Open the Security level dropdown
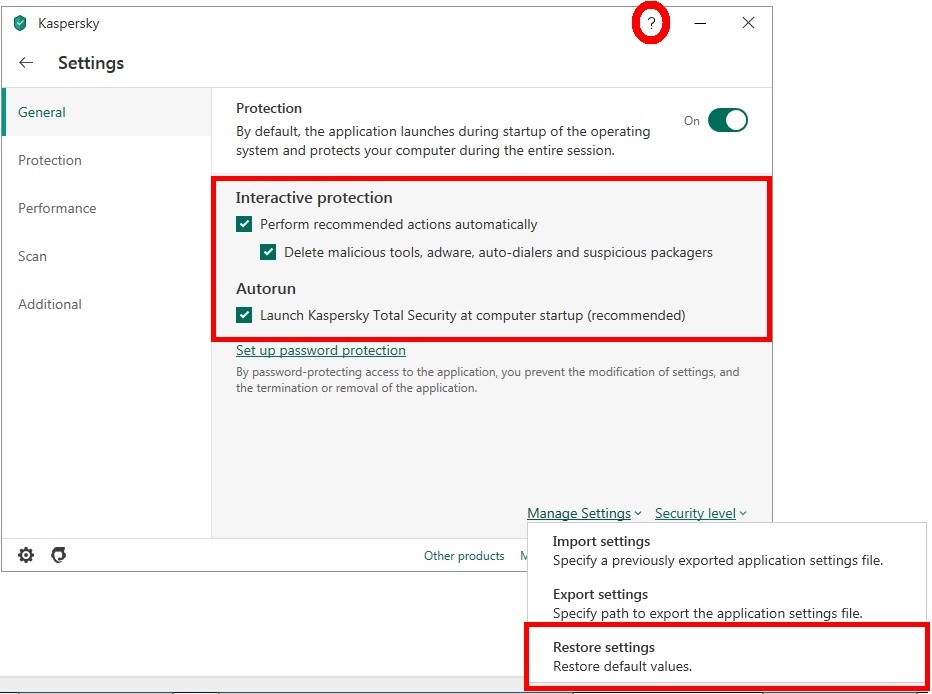Viewport: 932px width, 694px height. point(701,513)
